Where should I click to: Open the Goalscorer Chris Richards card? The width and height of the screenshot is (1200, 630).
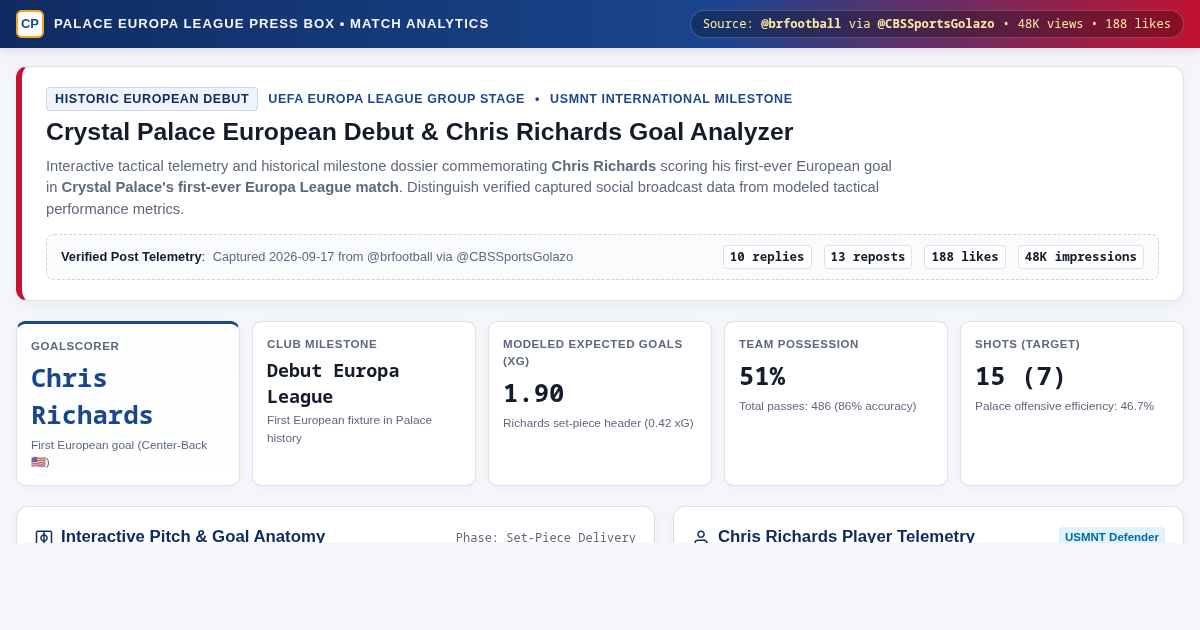tap(128, 404)
